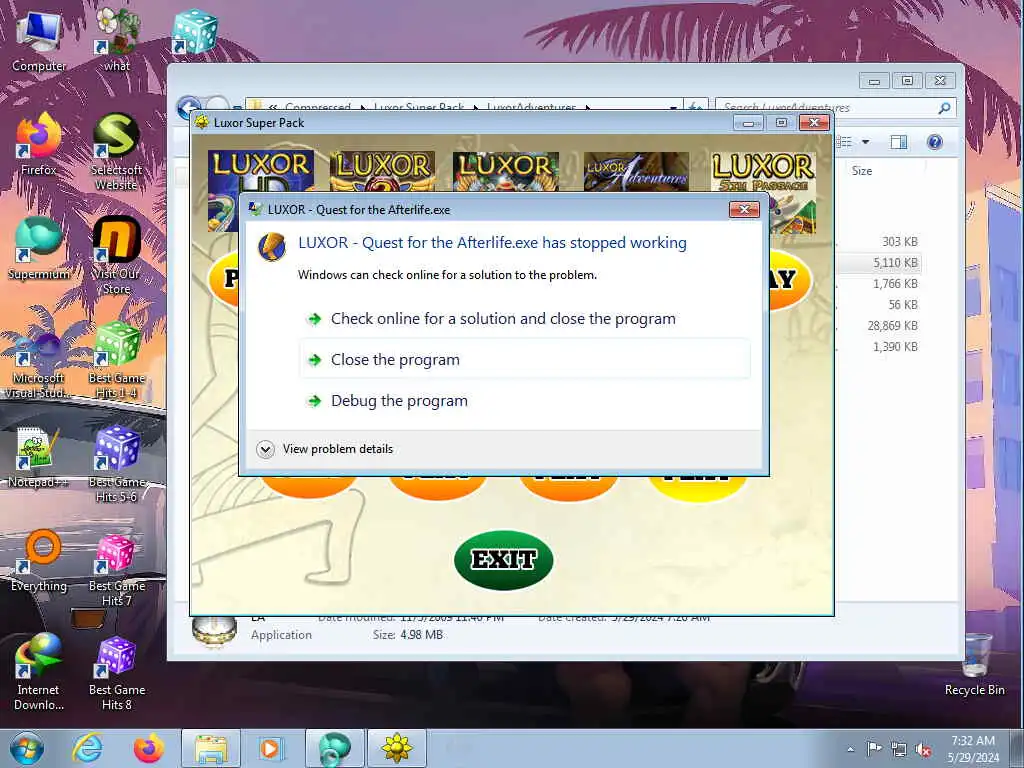Close the stopped working error dialog
Screen dimensions: 1024x768
pos(744,209)
